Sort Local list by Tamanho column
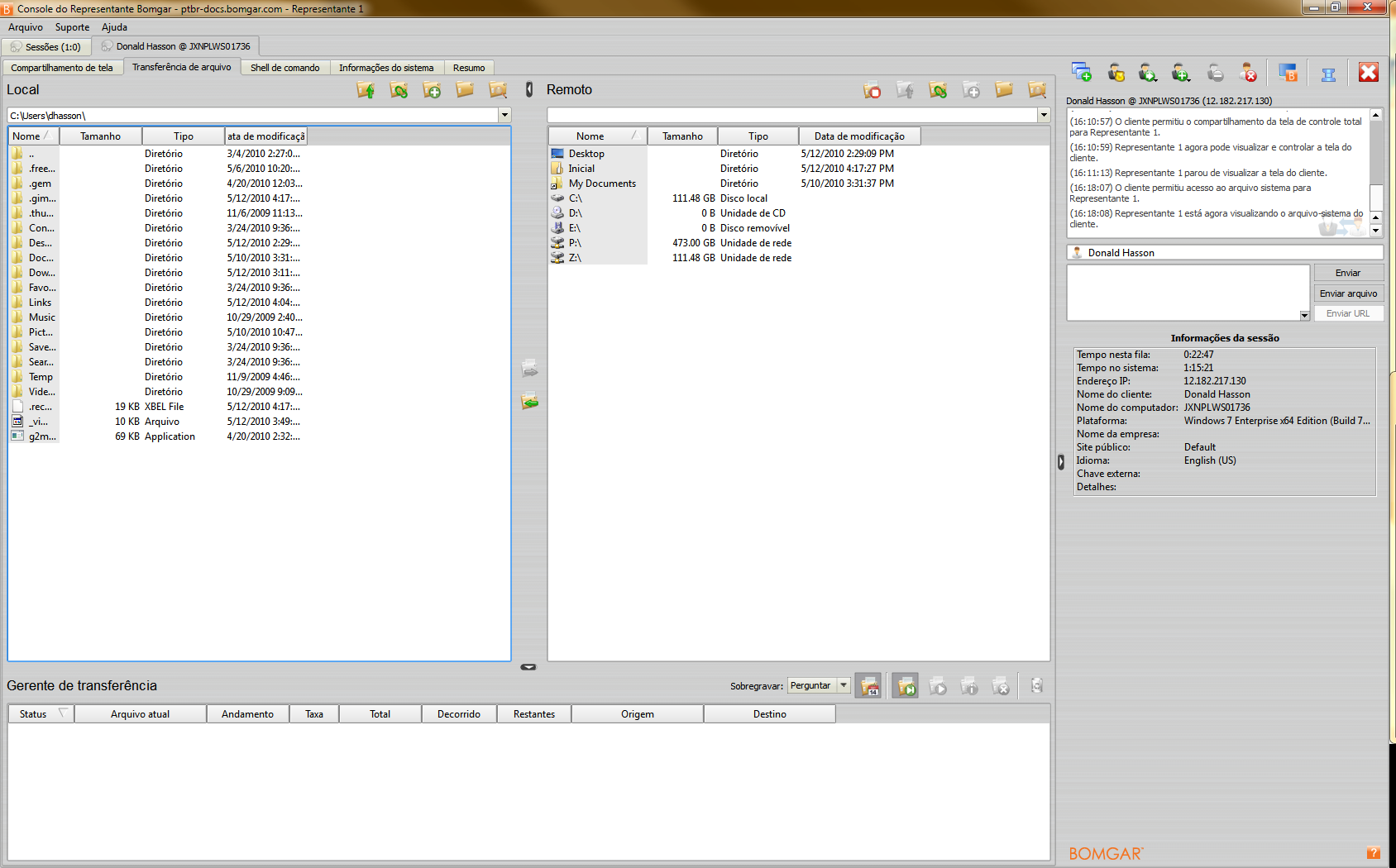Screen dimensions: 1396x868 coord(100,136)
